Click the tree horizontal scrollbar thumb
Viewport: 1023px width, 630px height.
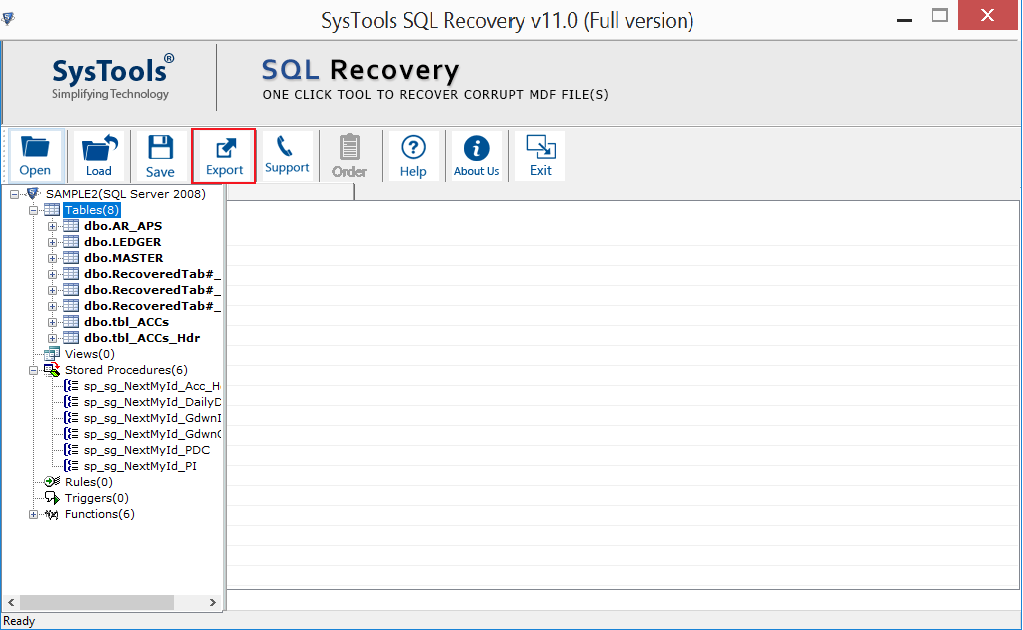coord(97,602)
